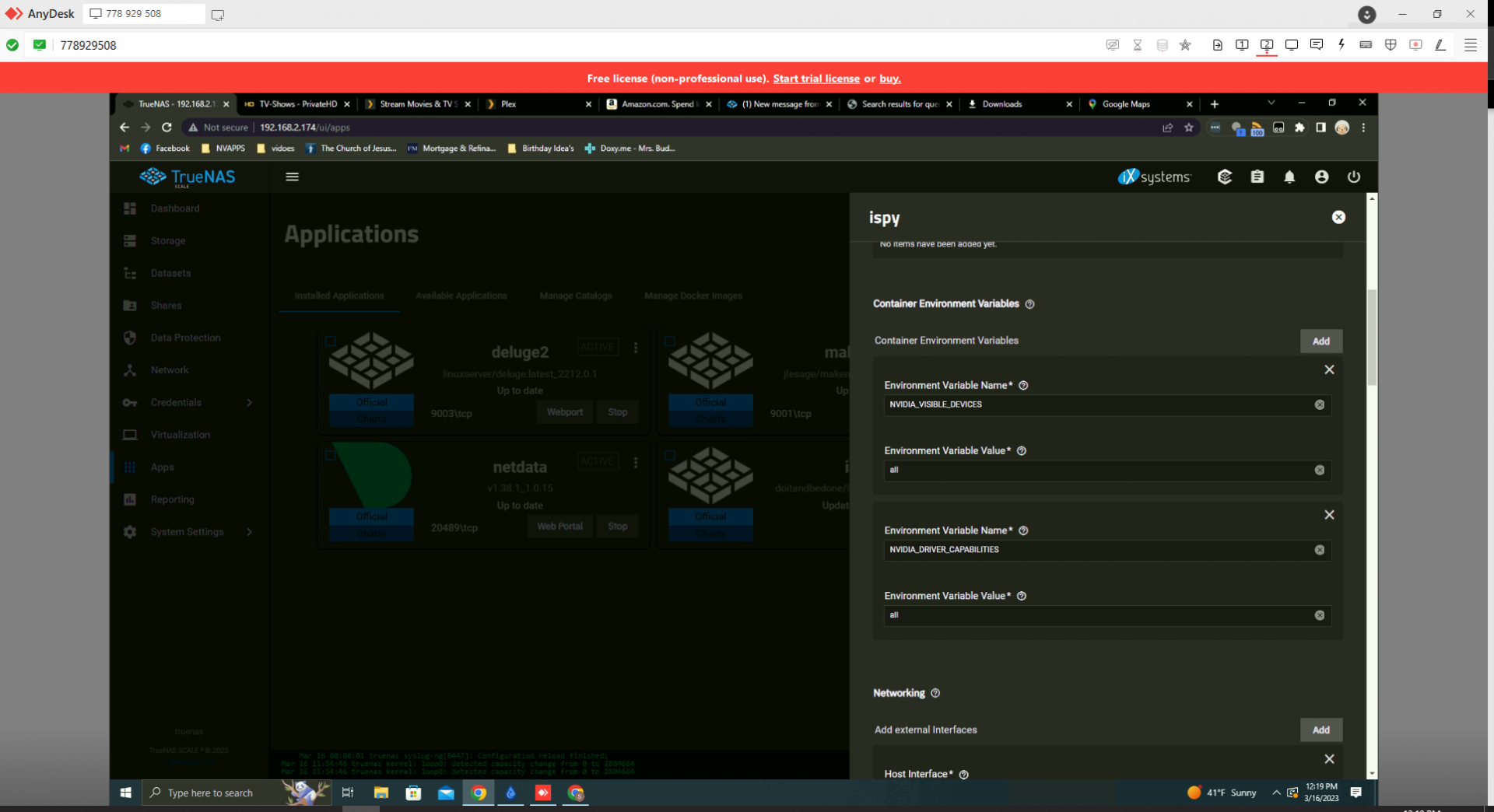Switch to Available Applications tab

461,296
